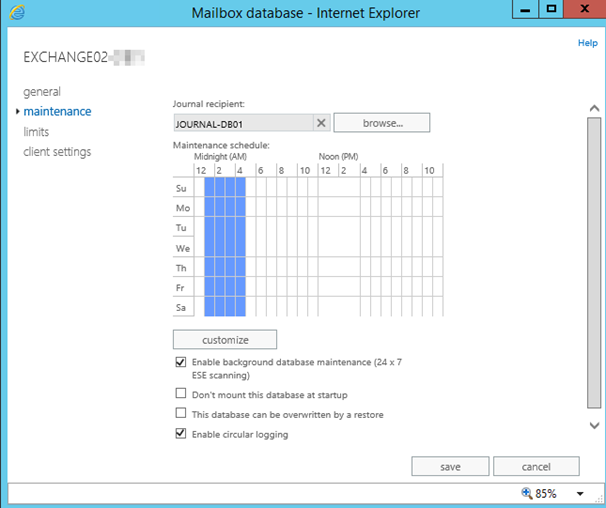Open the zoom level dropdown arrow
606x508 pixels.
(x=580, y=494)
